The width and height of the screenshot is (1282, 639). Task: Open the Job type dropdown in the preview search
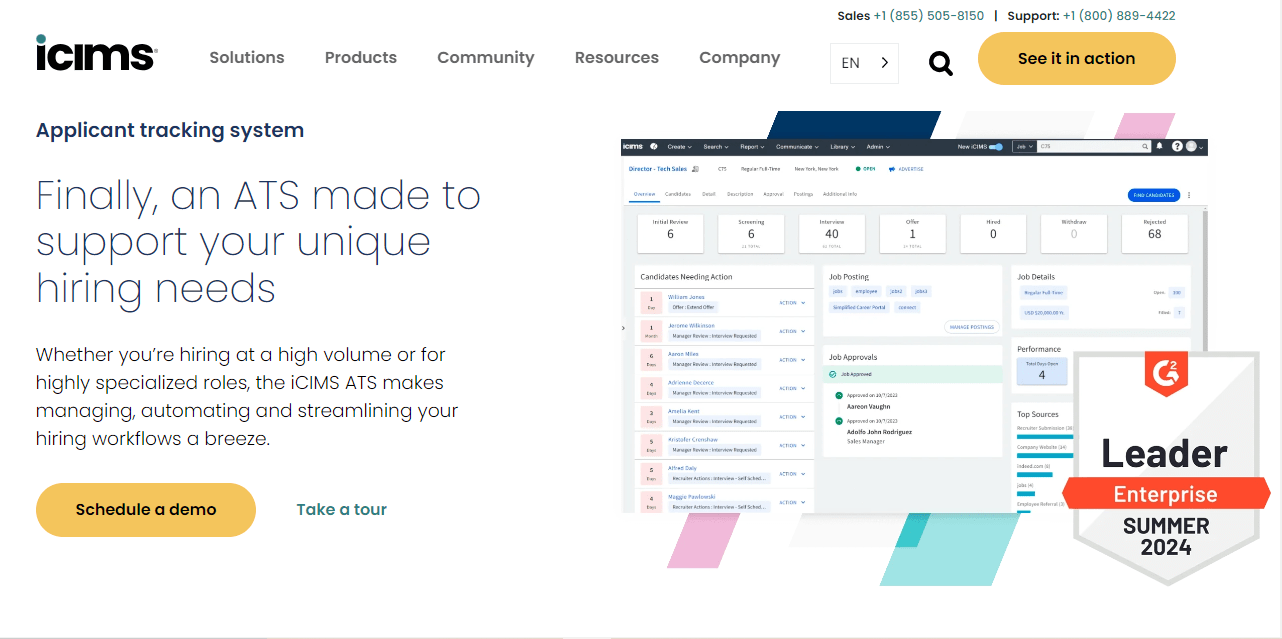[x=1024, y=146]
